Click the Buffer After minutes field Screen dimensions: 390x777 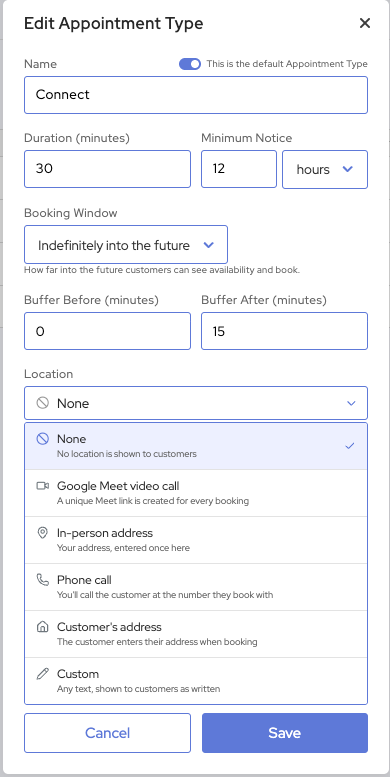coord(284,331)
